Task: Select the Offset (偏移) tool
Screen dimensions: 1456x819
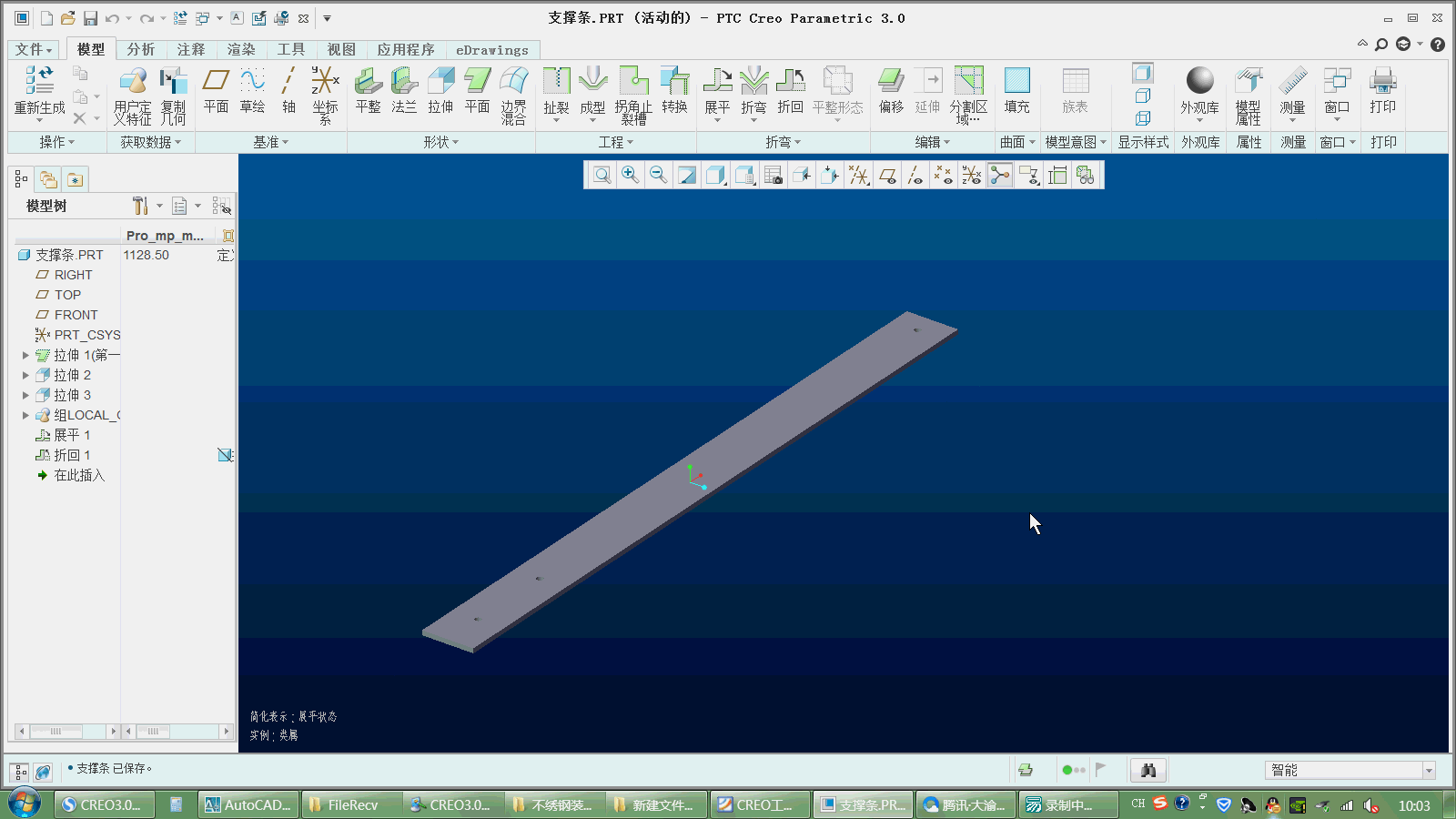Action: (x=891, y=89)
